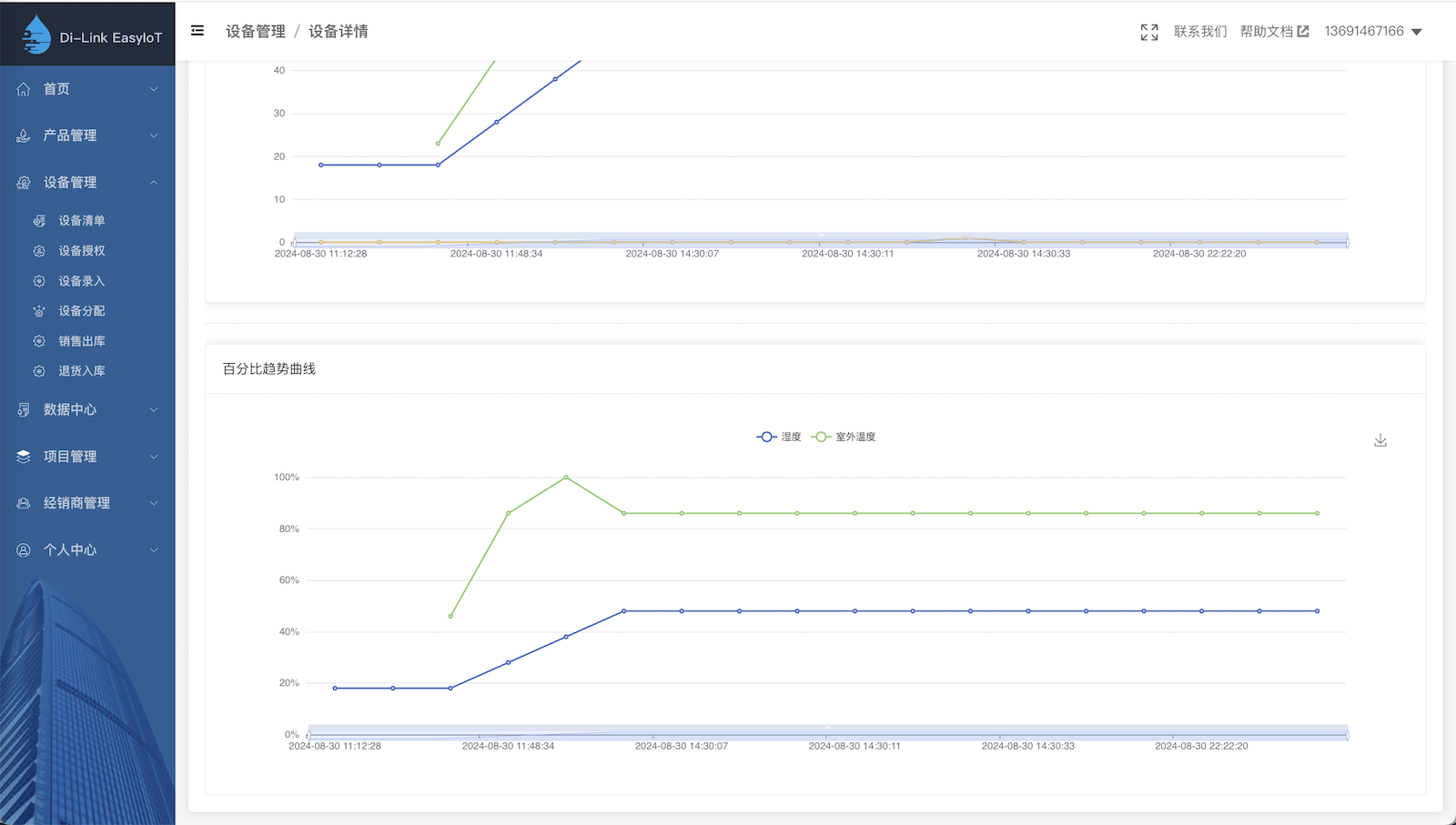This screenshot has height=825, width=1456.
Task: Click 联系我们 link in header
Action: coord(1200,31)
